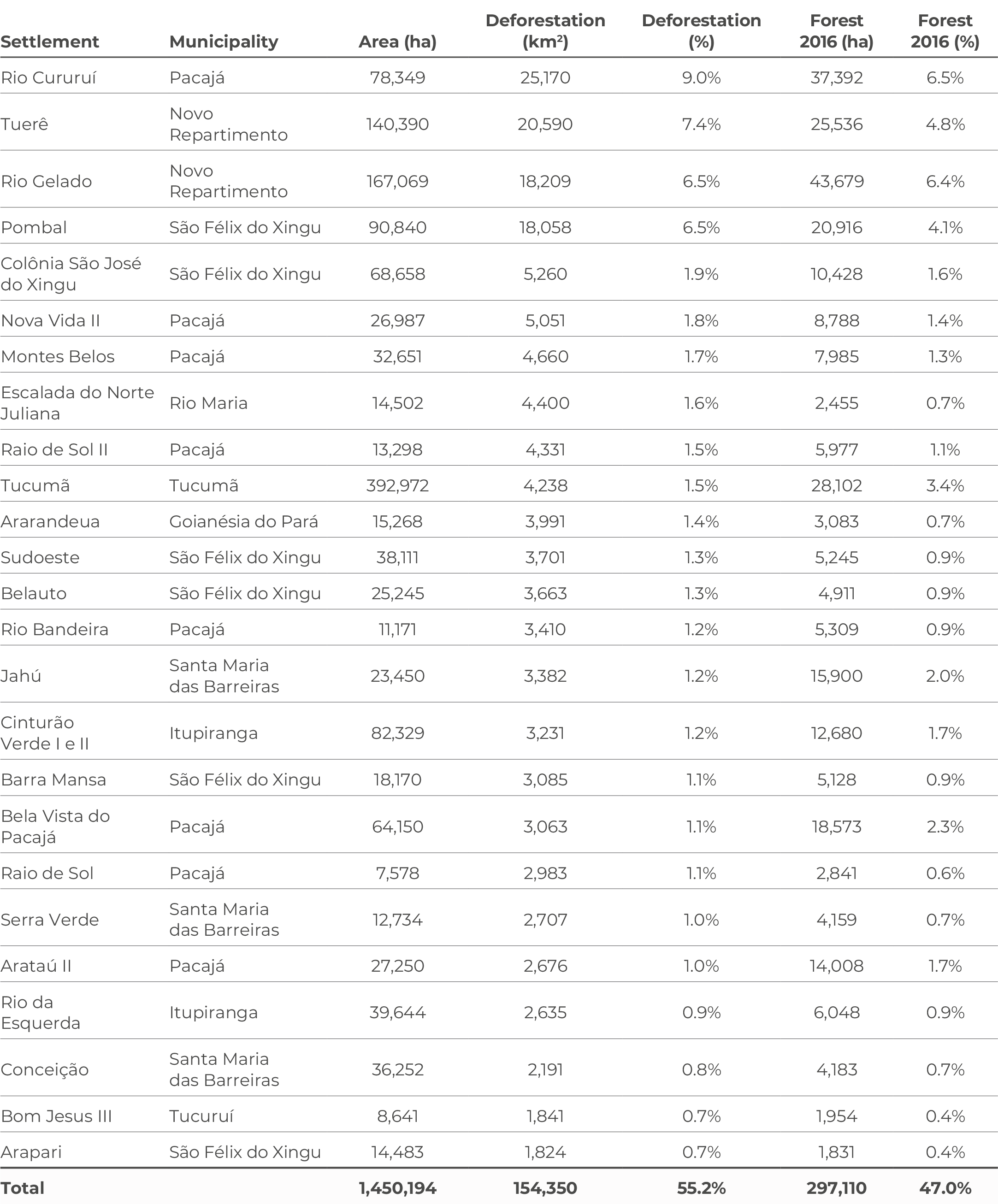The image size is (998, 1204).
Task: Select the Raio de Sol II cell
Action: (54, 449)
